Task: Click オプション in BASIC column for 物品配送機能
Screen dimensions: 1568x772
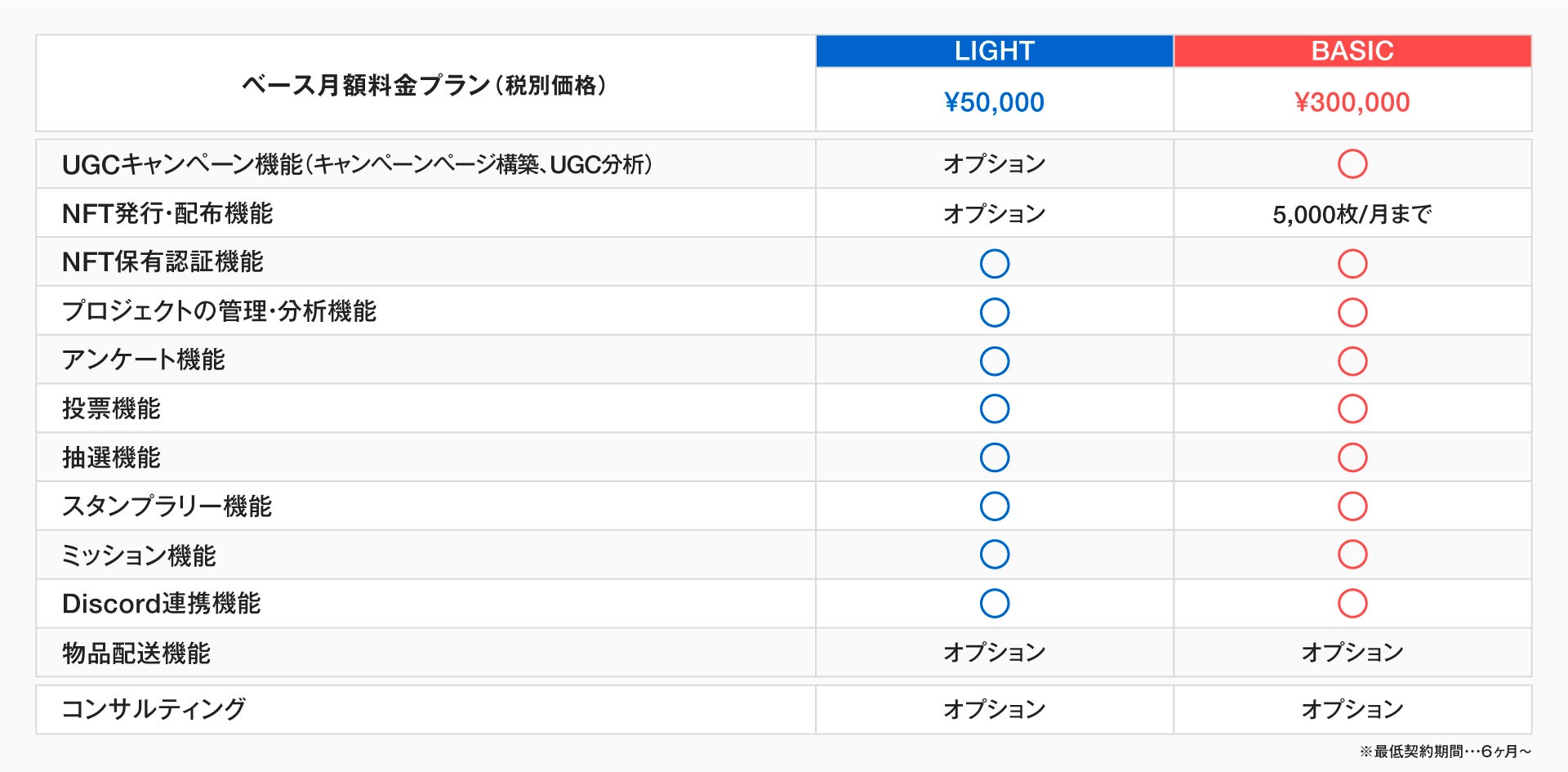Action: coord(1352,653)
